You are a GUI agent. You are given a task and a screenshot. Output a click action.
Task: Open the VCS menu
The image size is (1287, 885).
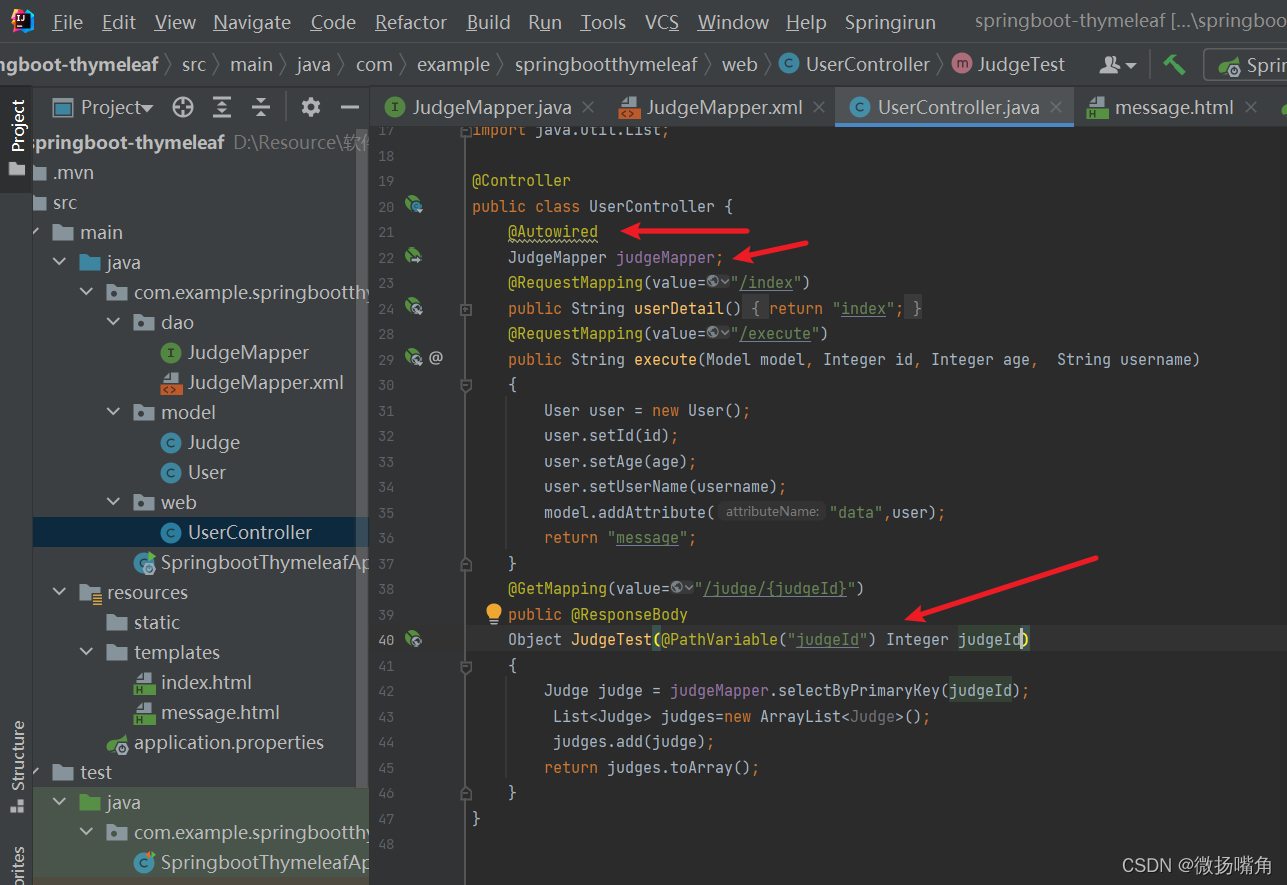[662, 22]
